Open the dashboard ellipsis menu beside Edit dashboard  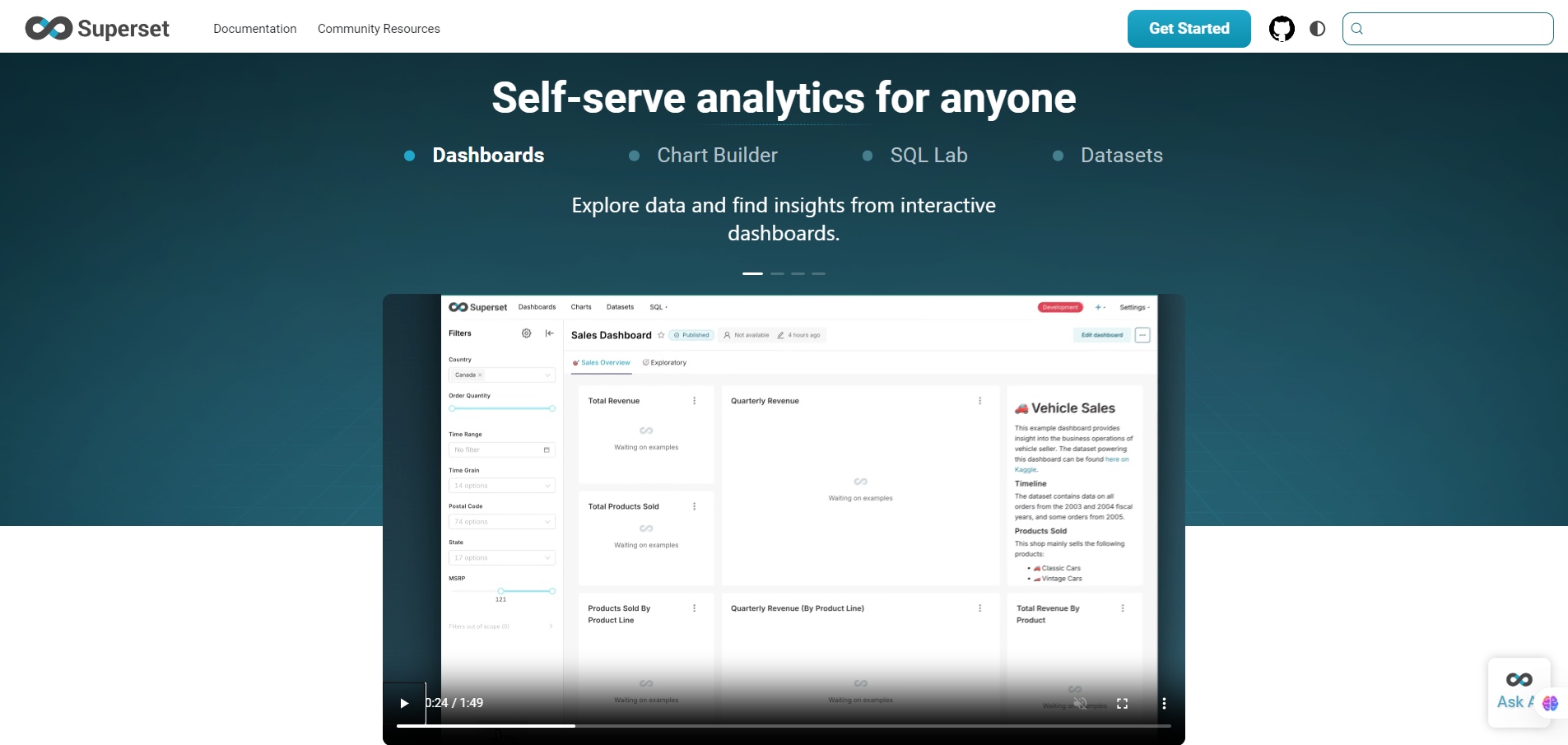[x=1142, y=335]
